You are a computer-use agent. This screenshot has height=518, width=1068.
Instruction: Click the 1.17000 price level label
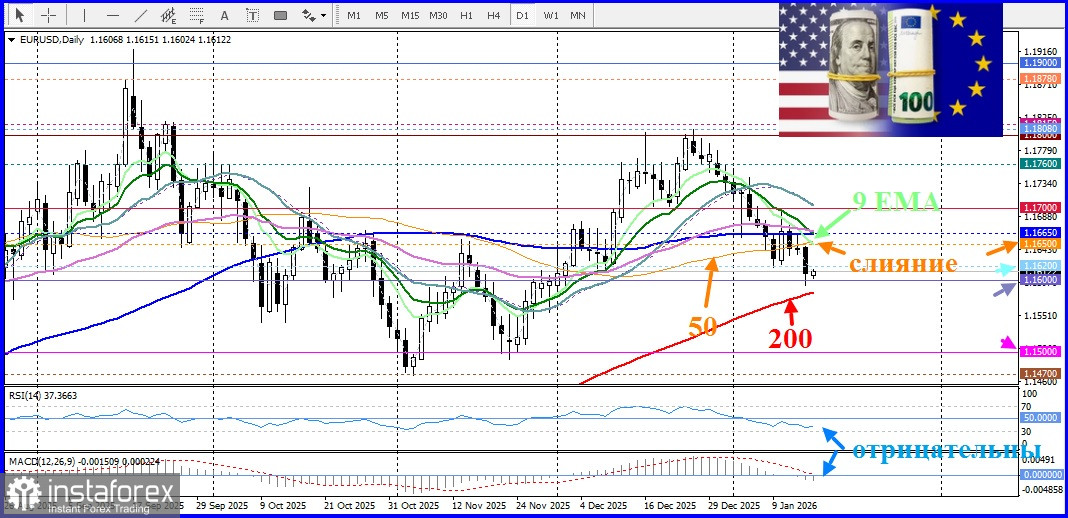[x=1040, y=207]
